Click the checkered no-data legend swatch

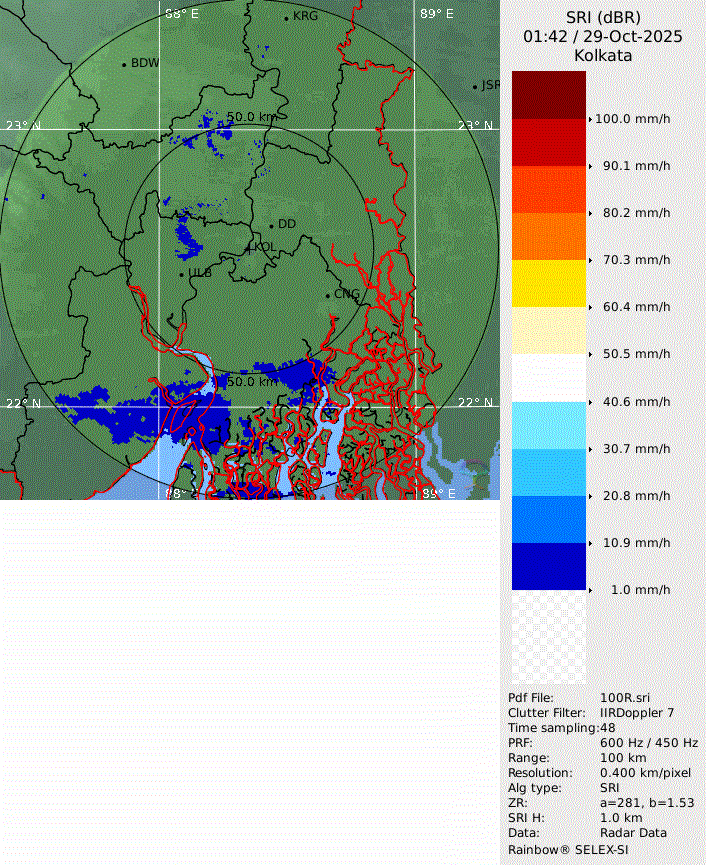549,637
